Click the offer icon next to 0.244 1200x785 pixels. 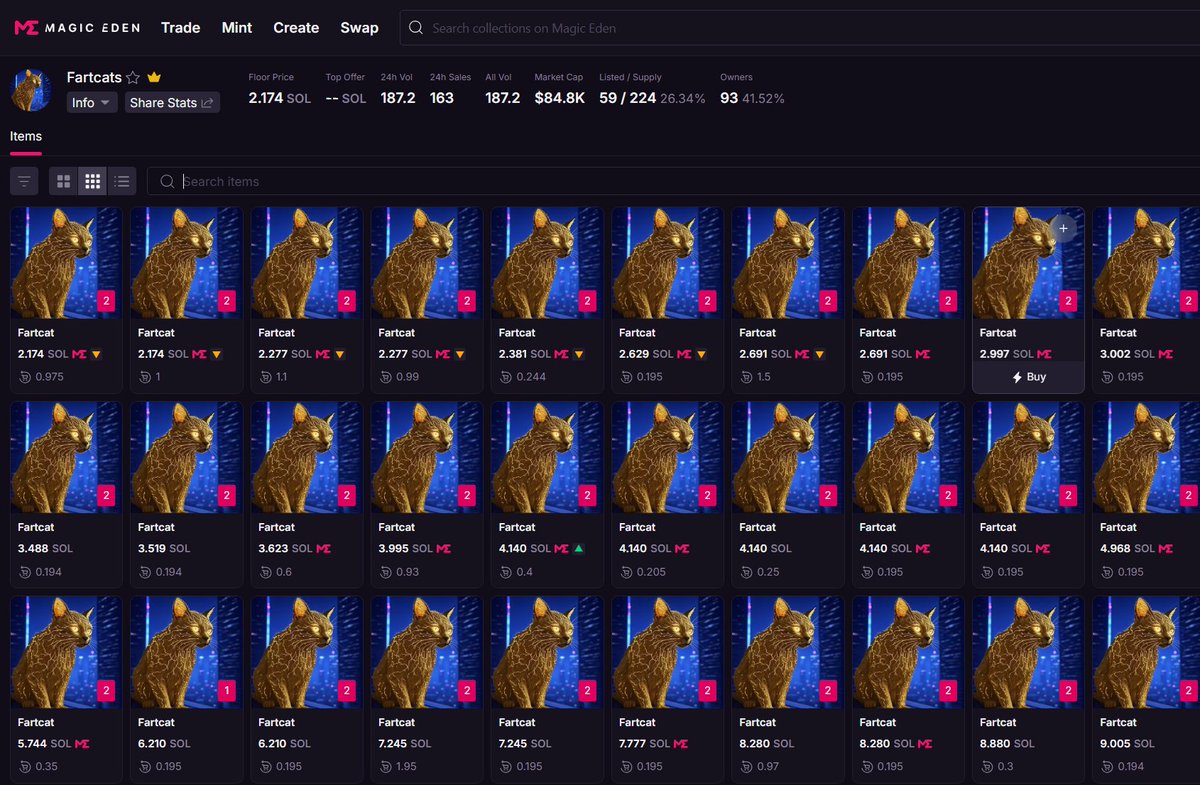[x=505, y=376]
